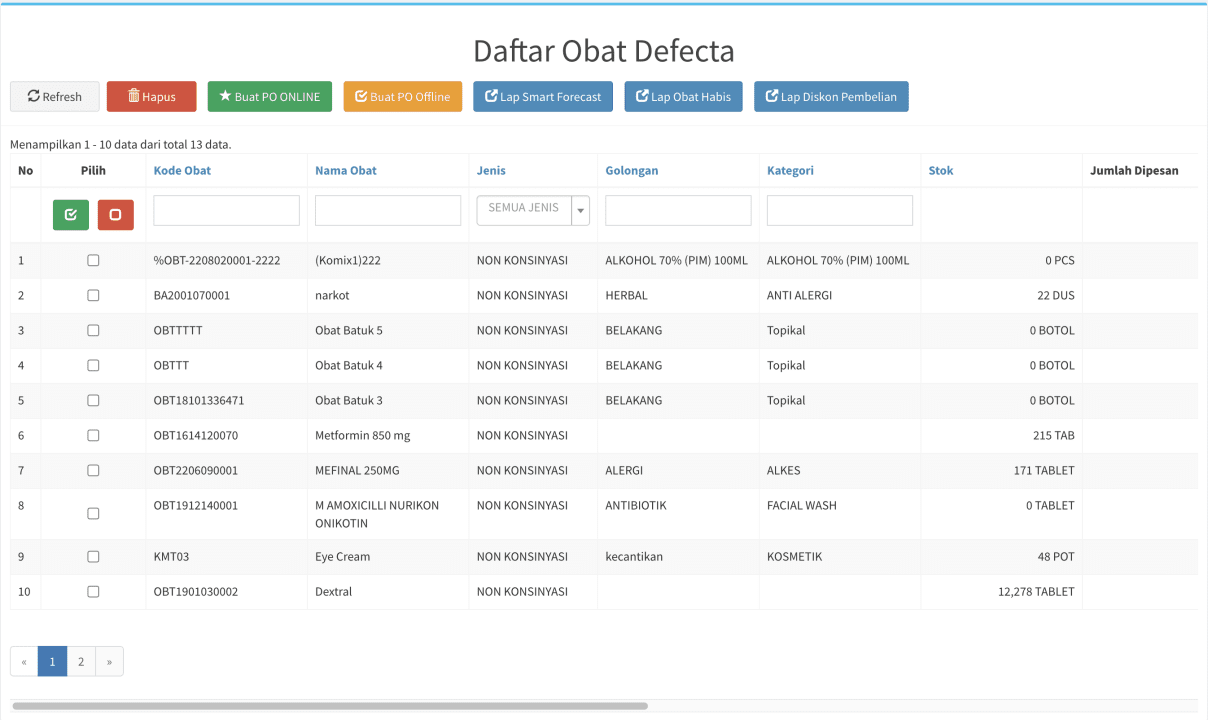Create an order with Buat PO ONLINE
1208x720 pixels.
click(270, 97)
